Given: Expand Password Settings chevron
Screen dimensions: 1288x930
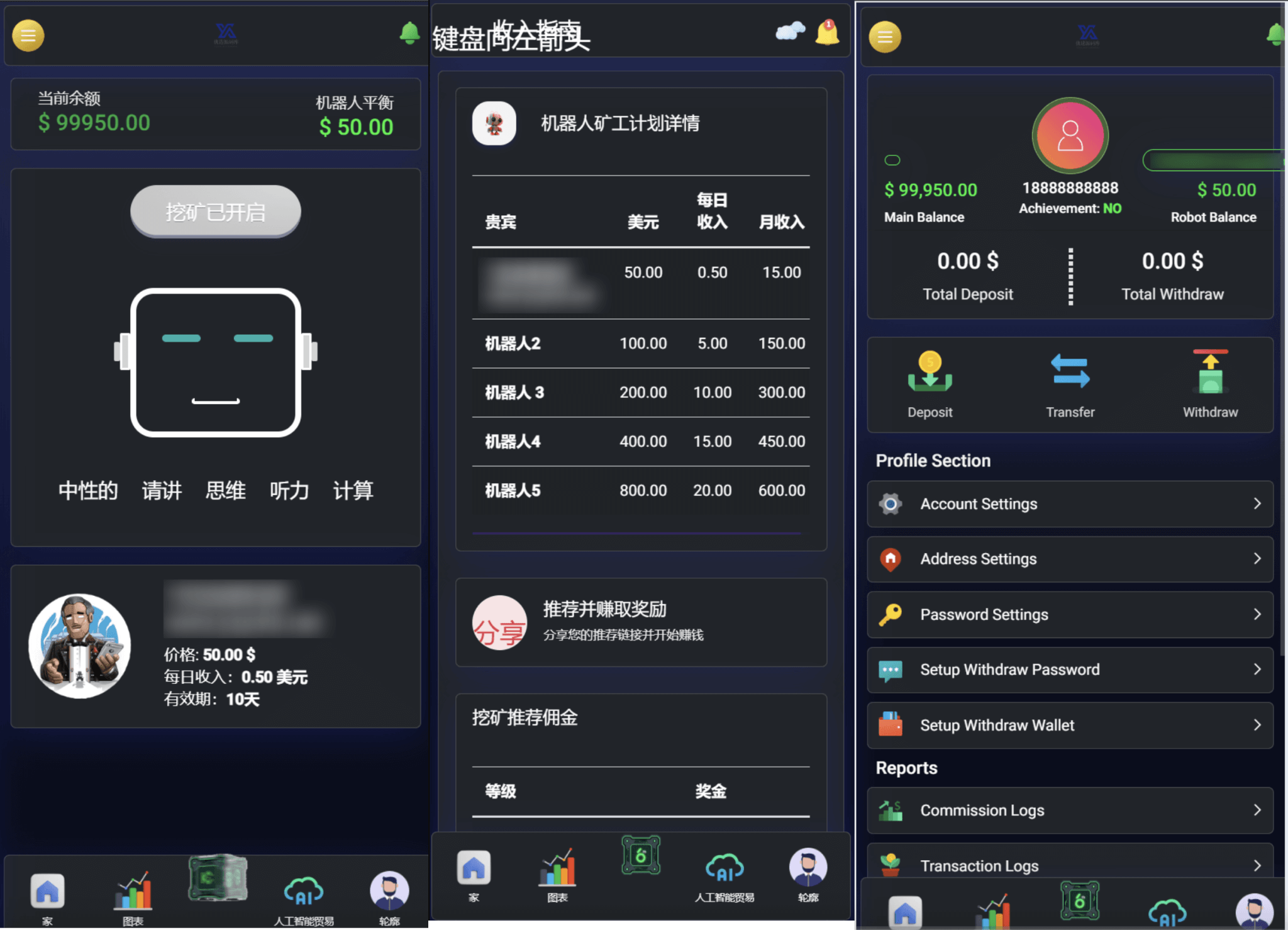Looking at the screenshot, I should click(1257, 614).
